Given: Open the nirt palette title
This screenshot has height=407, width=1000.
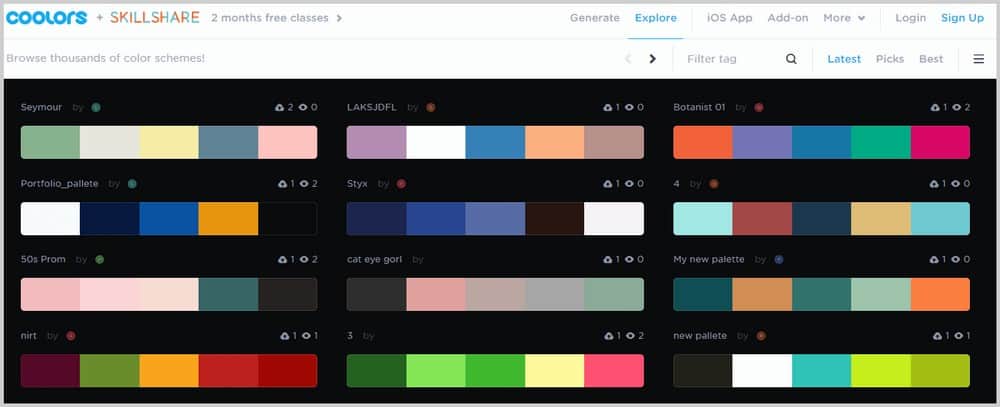Looking at the screenshot, I should (29, 336).
